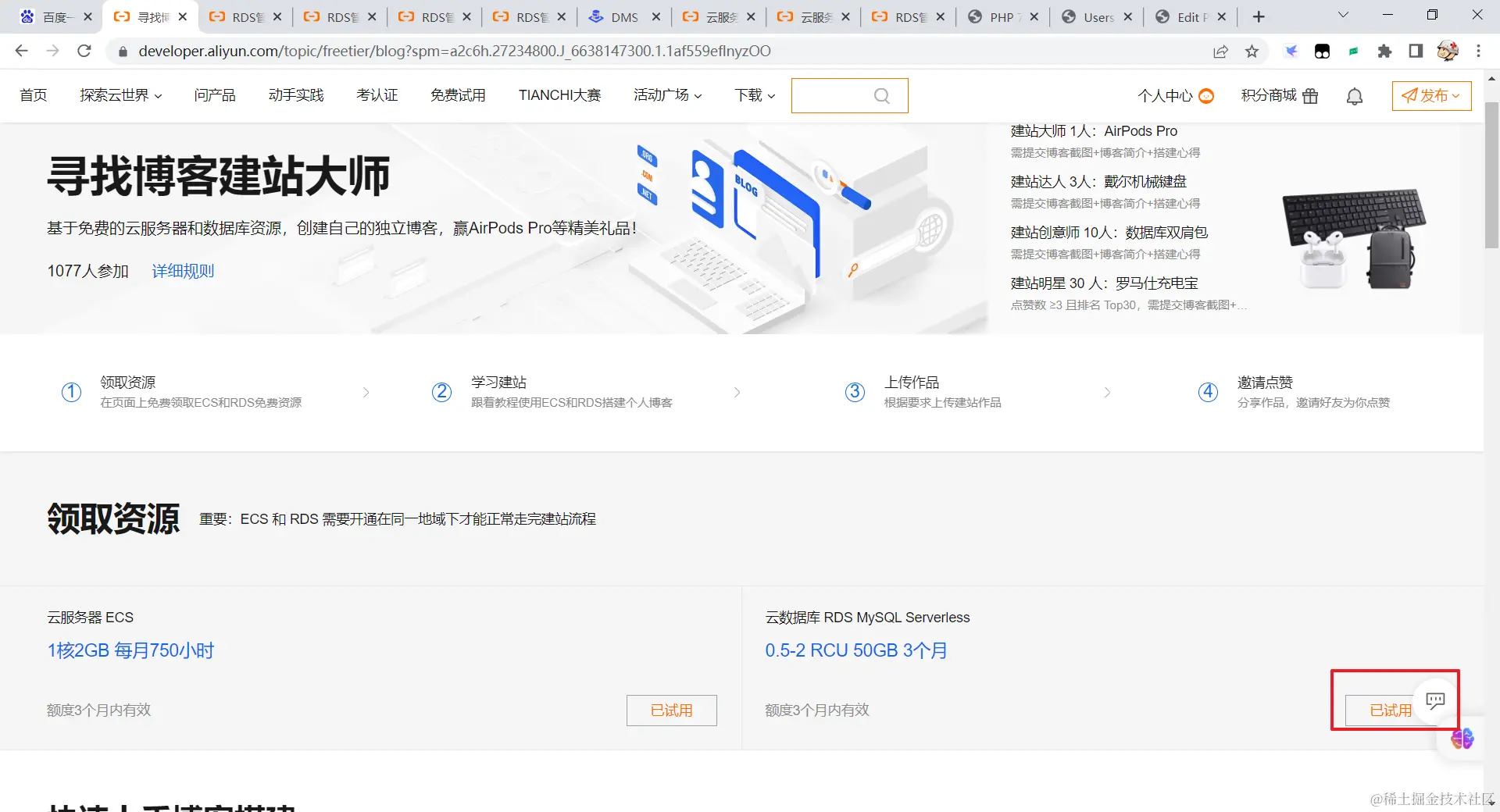Open 免费试用 in the navigation
The height and width of the screenshot is (812, 1500).
[x=458, y=95]
